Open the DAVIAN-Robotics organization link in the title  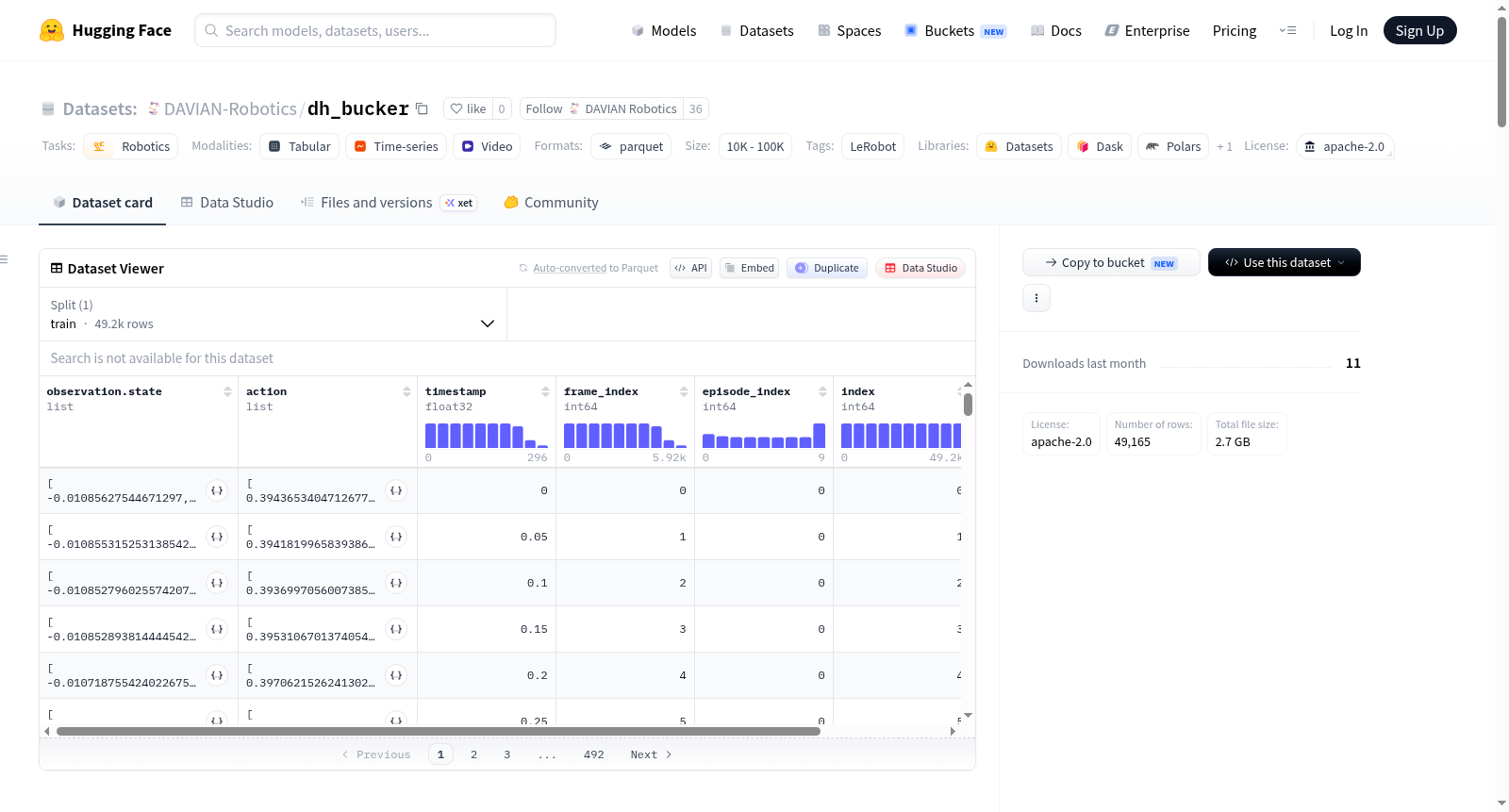click(x=230, y=108)
